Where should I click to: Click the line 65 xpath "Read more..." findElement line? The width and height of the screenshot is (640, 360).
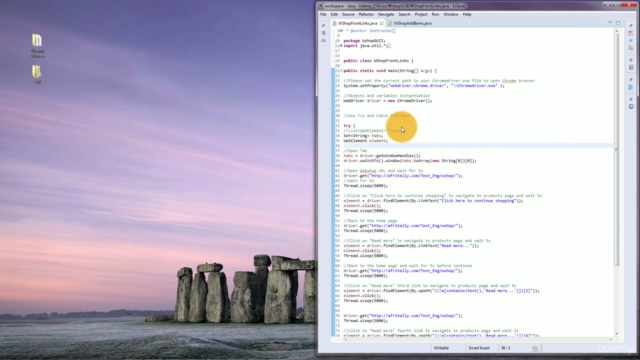pos(442,291)
